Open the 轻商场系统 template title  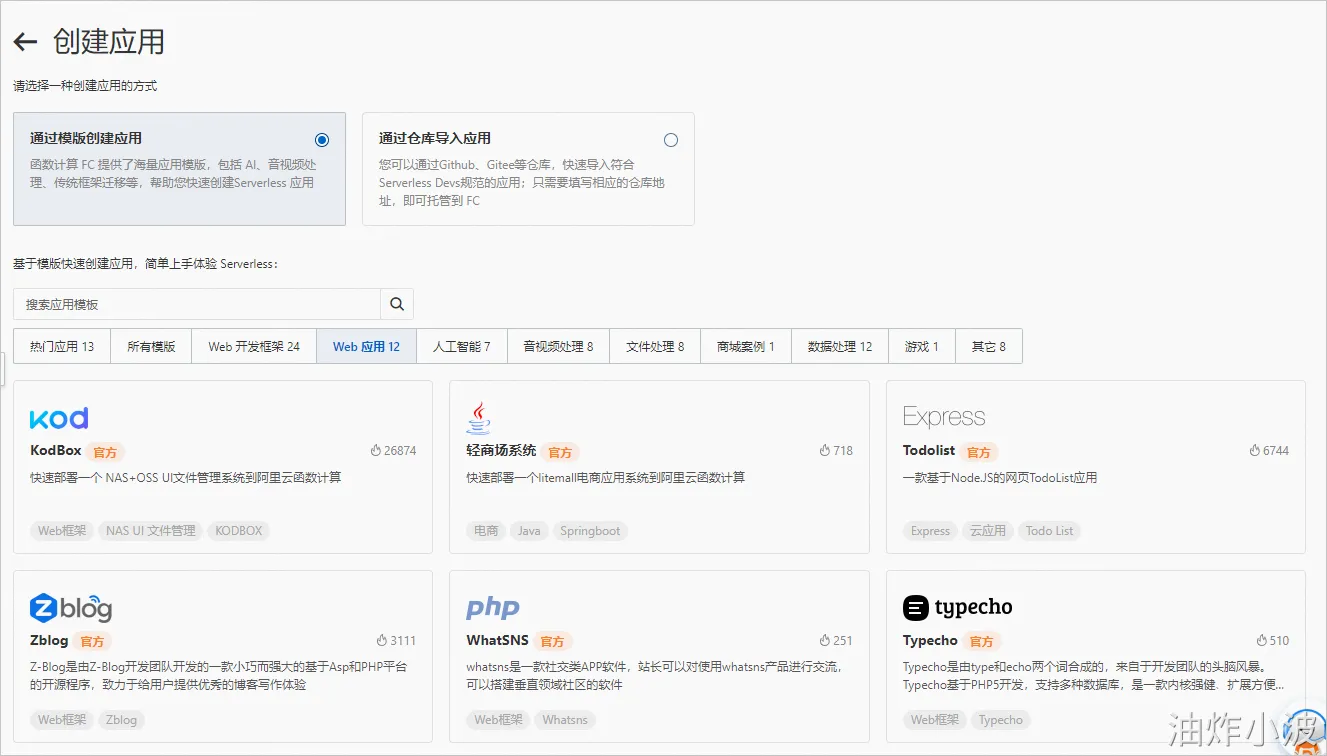(x=501, y=451)
